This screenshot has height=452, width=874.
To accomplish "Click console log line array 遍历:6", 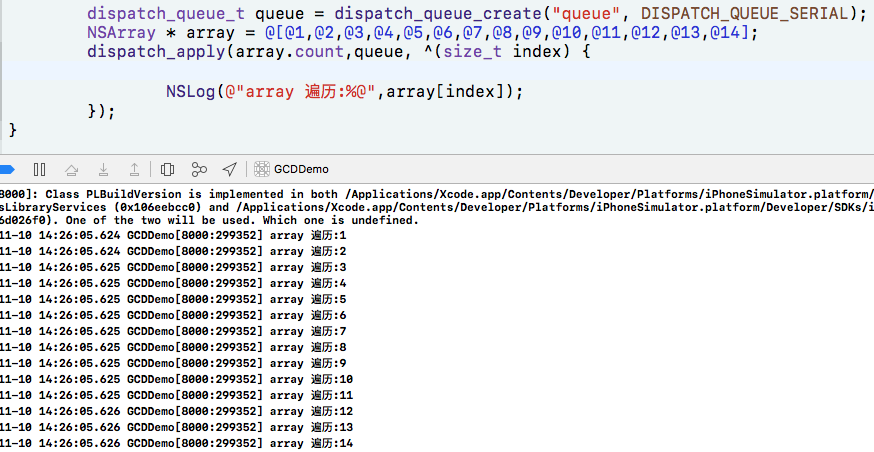I will 173,316.
